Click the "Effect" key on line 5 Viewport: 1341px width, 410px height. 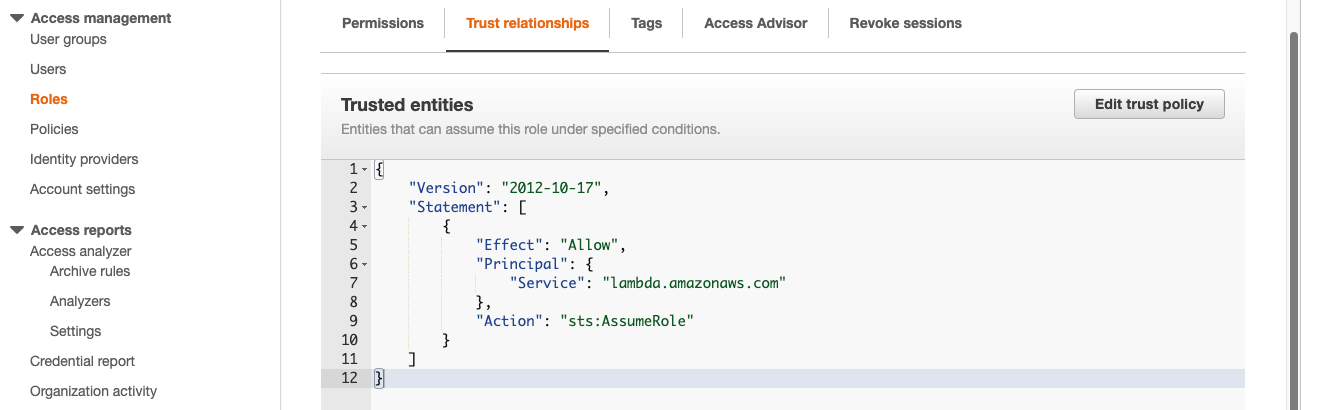[511, 245]
